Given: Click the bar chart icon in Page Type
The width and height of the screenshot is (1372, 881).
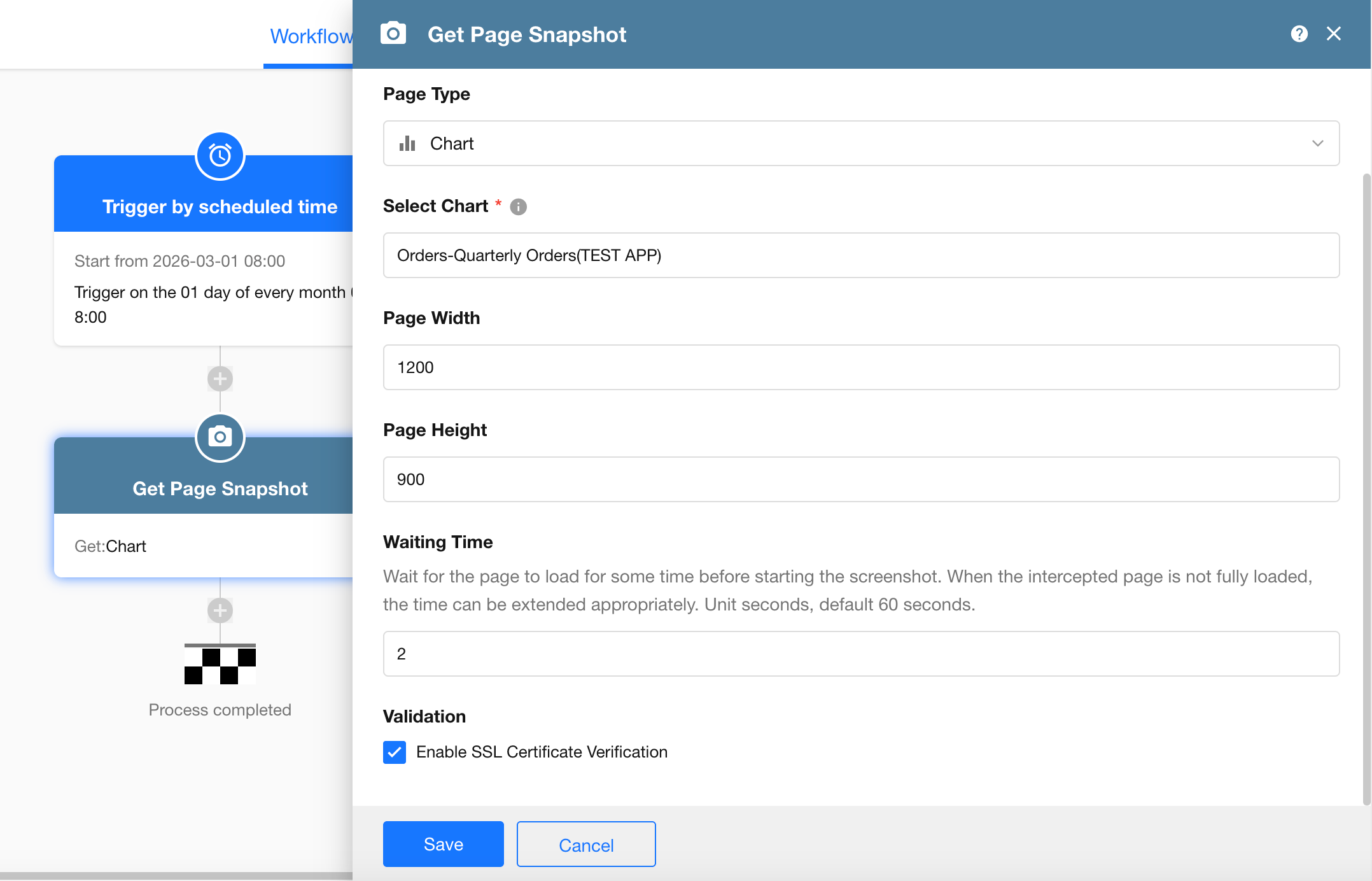Looking at the screenshot, I should pos(407,144).
